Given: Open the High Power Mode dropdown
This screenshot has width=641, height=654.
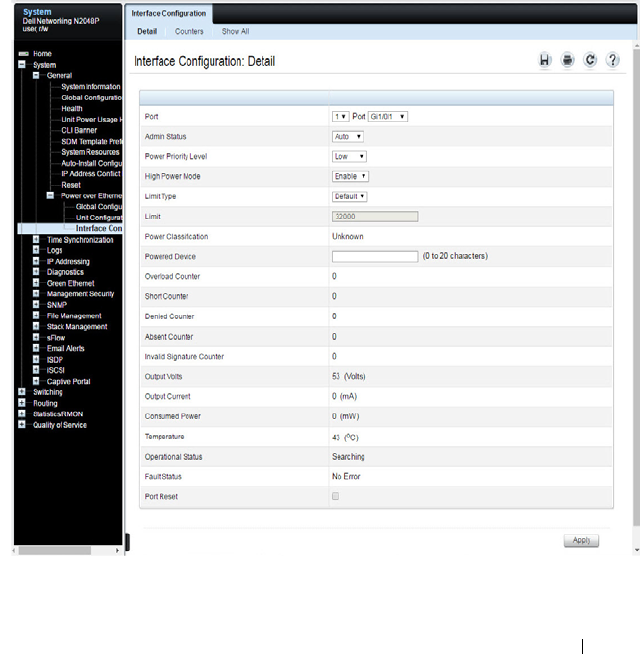Looking at the screenshot, I should [x=350, y=176].
